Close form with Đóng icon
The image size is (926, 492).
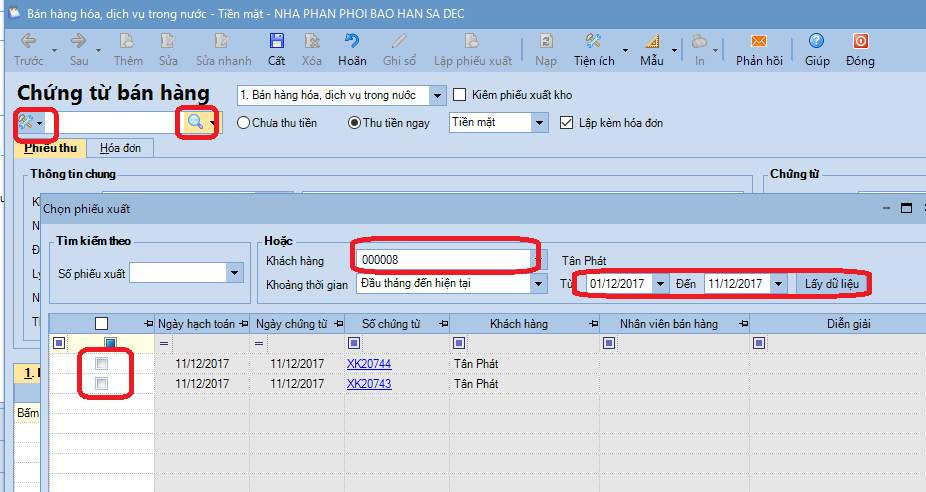pos(860,41)
